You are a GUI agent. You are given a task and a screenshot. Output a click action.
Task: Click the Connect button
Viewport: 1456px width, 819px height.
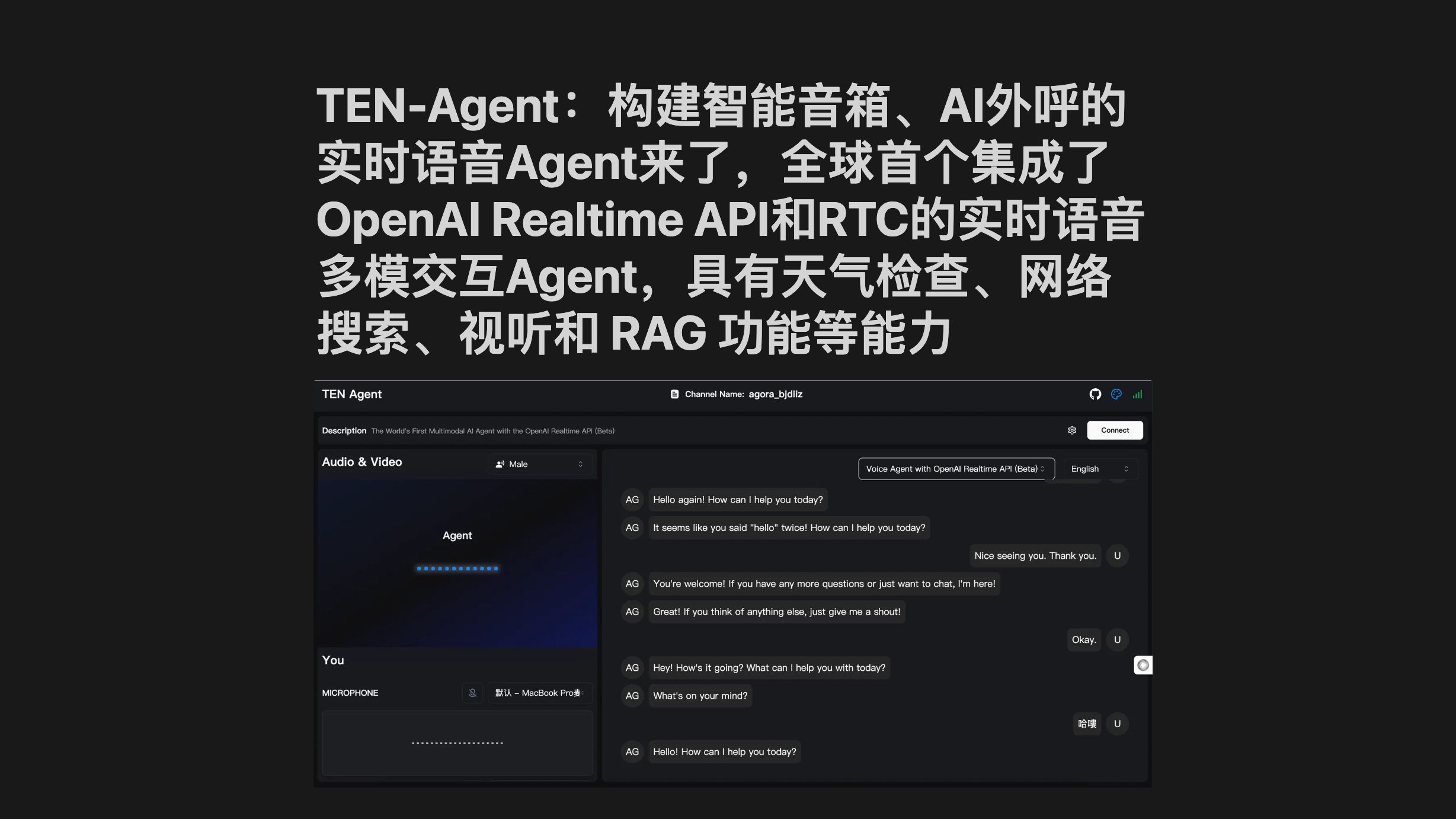[x=1113, y=430]
